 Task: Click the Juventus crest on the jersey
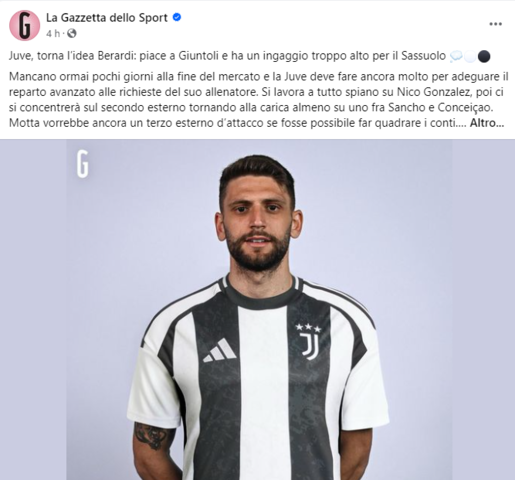(x=309, y=346)
